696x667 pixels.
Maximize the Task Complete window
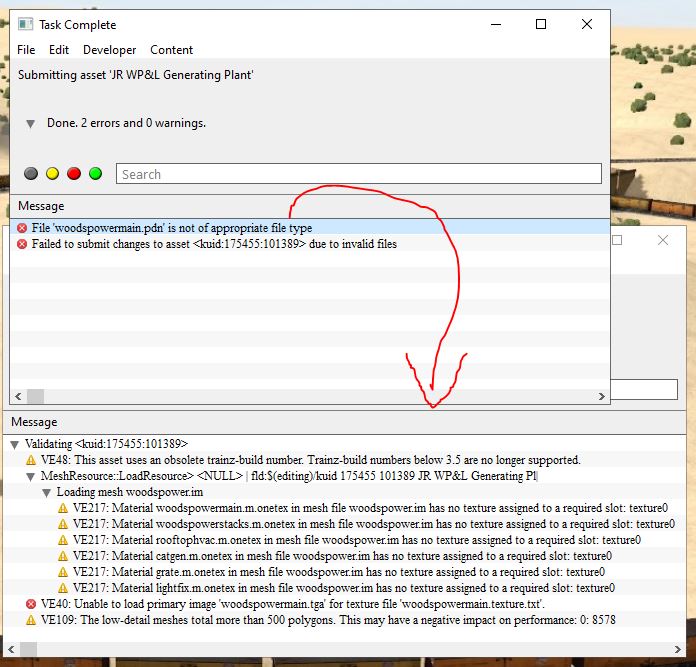pyautogui.click(x=541, y=24)
